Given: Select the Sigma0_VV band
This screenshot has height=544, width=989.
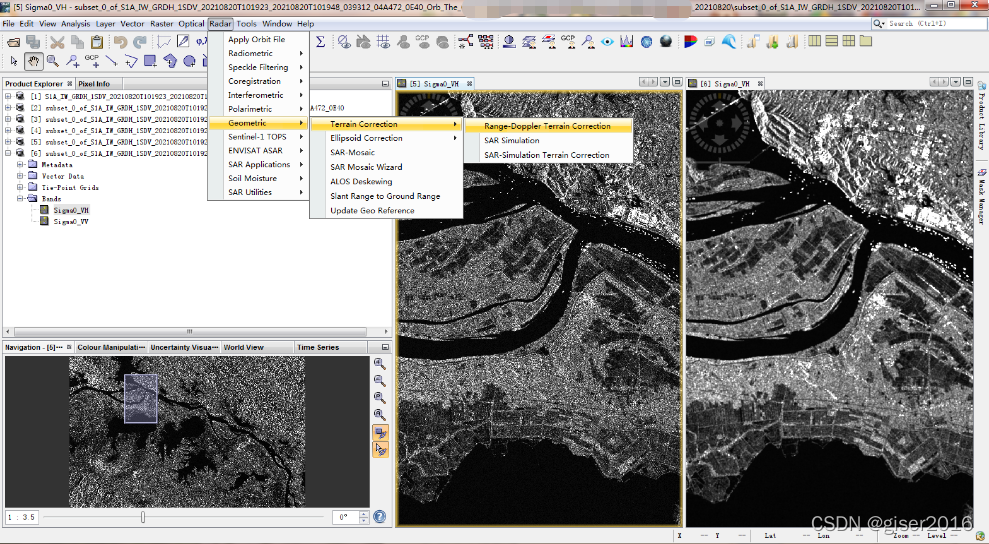Looking at the screenshot, I should coord(71,222).
